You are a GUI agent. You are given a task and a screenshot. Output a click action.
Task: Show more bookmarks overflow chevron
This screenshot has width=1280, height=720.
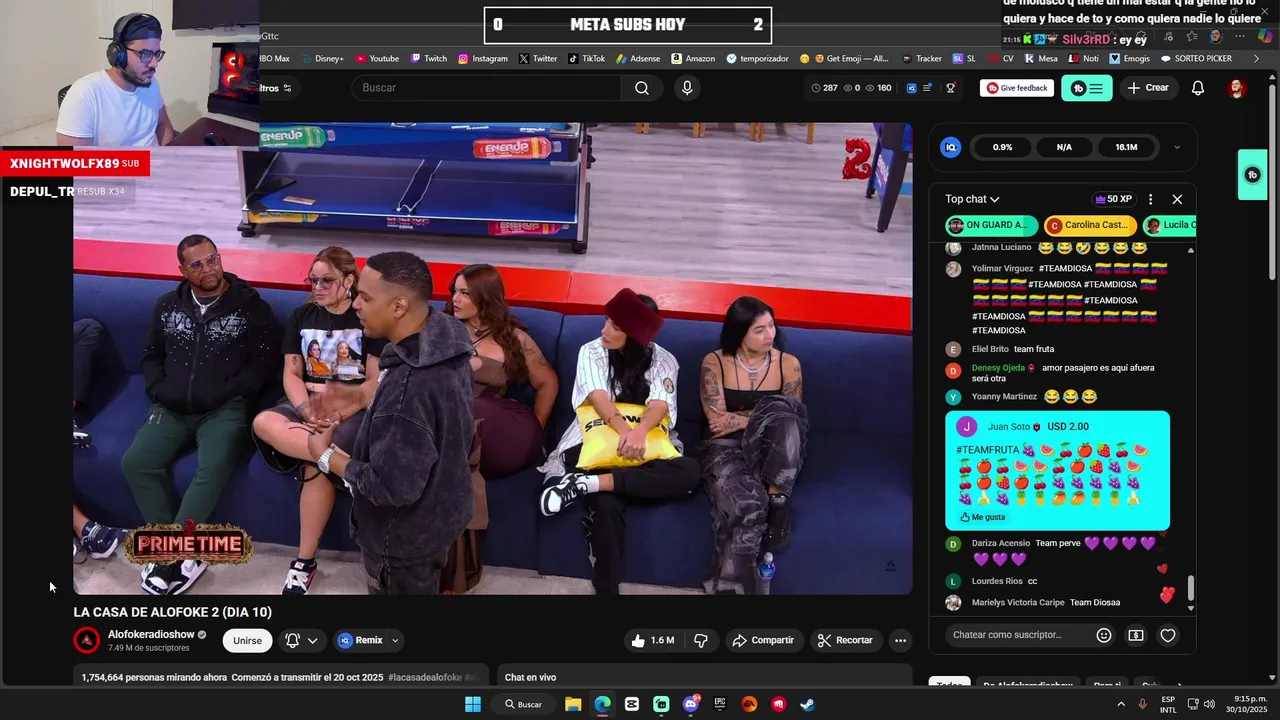pyautogui.click(x=1257, y=59)
